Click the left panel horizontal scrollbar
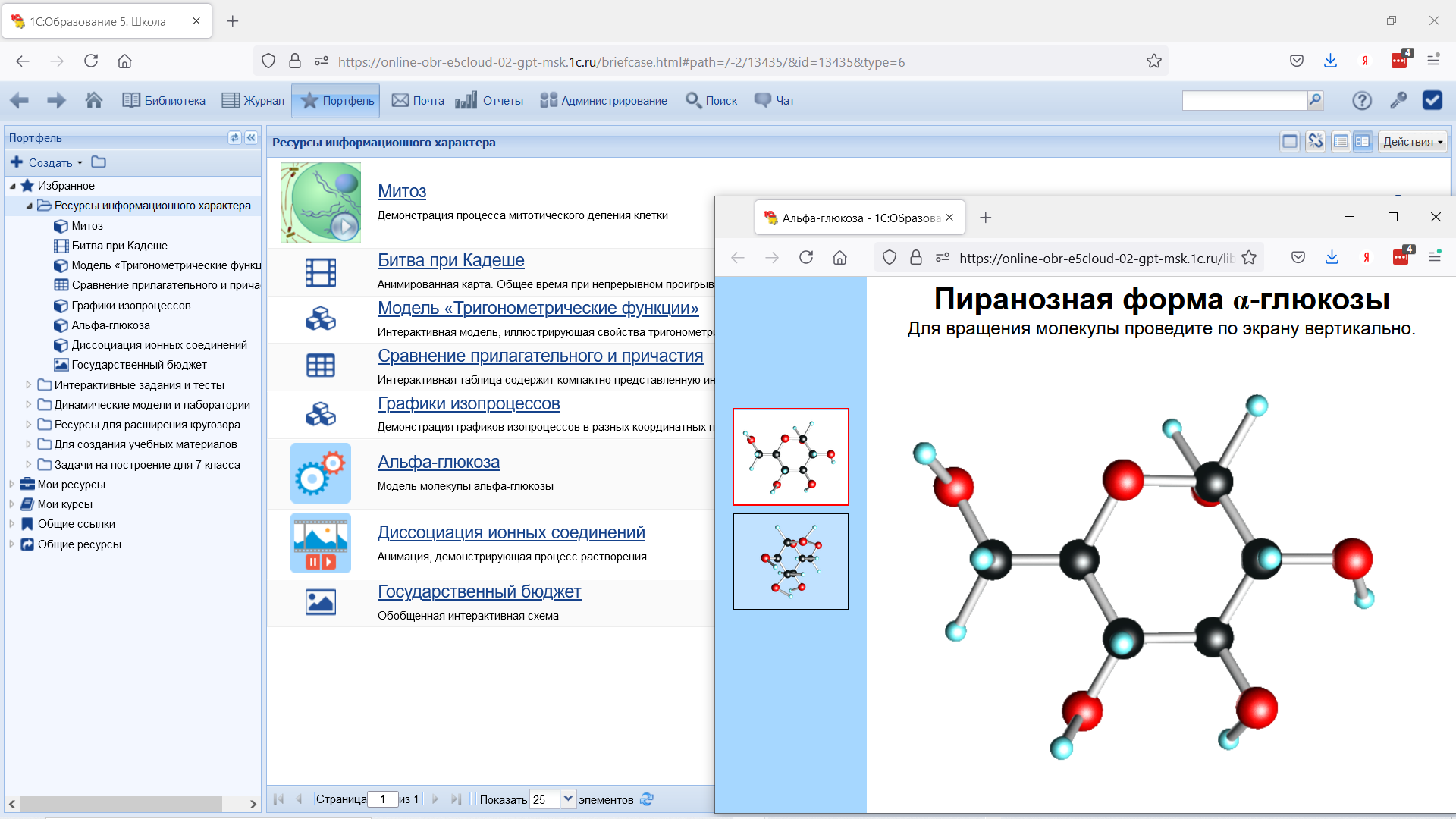Image resolution: width=1456 pixels, height=819 pixels. tap(121, 804)
